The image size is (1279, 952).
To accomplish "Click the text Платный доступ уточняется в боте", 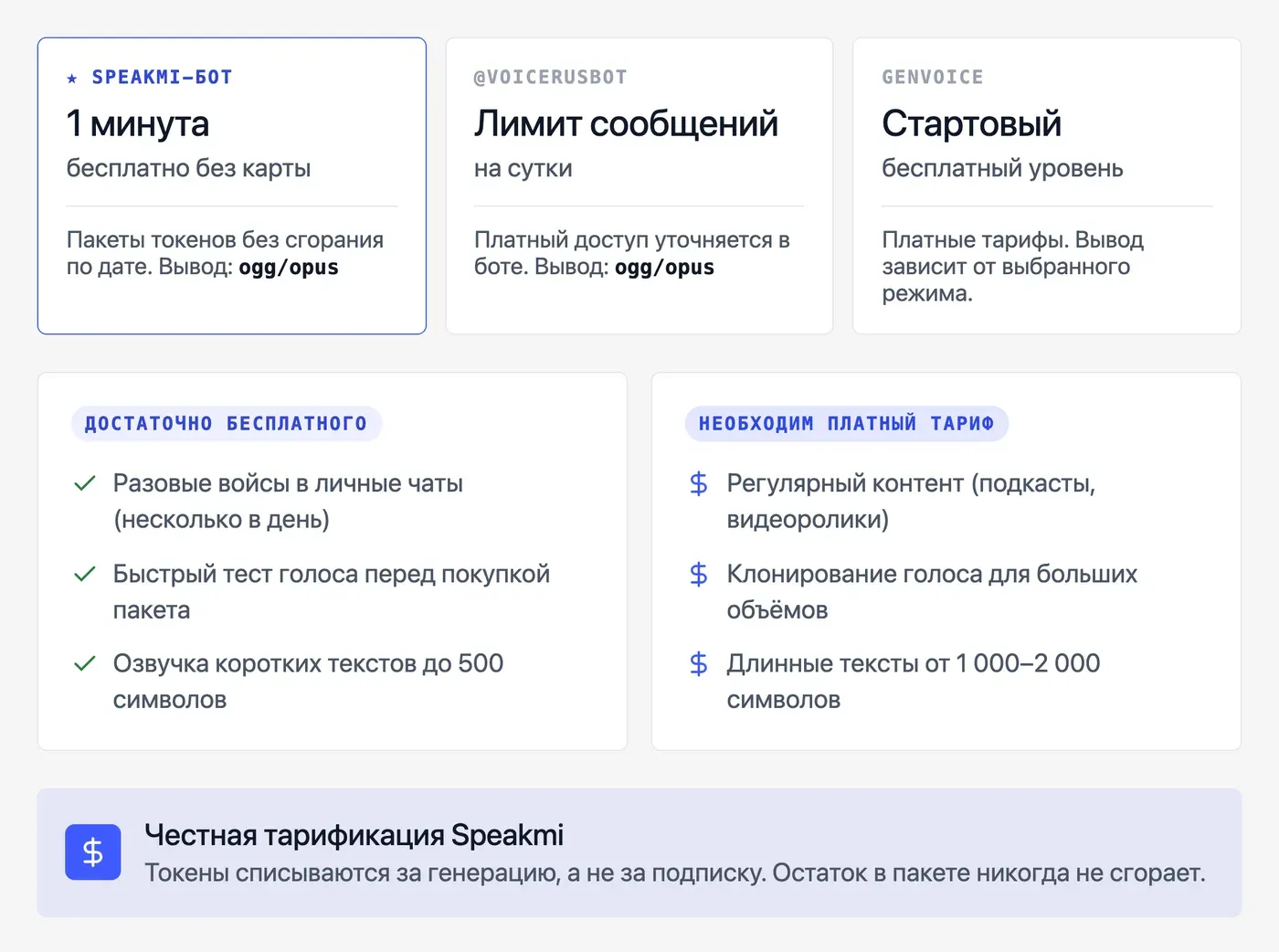I will (632, 253).
